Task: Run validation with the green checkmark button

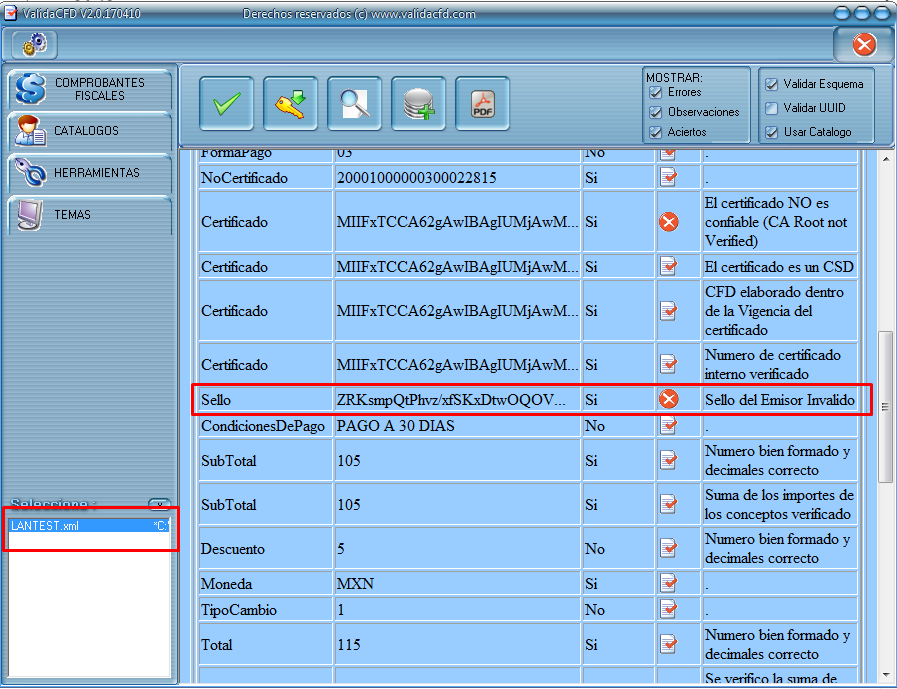Action: click(x=227, y=104)
